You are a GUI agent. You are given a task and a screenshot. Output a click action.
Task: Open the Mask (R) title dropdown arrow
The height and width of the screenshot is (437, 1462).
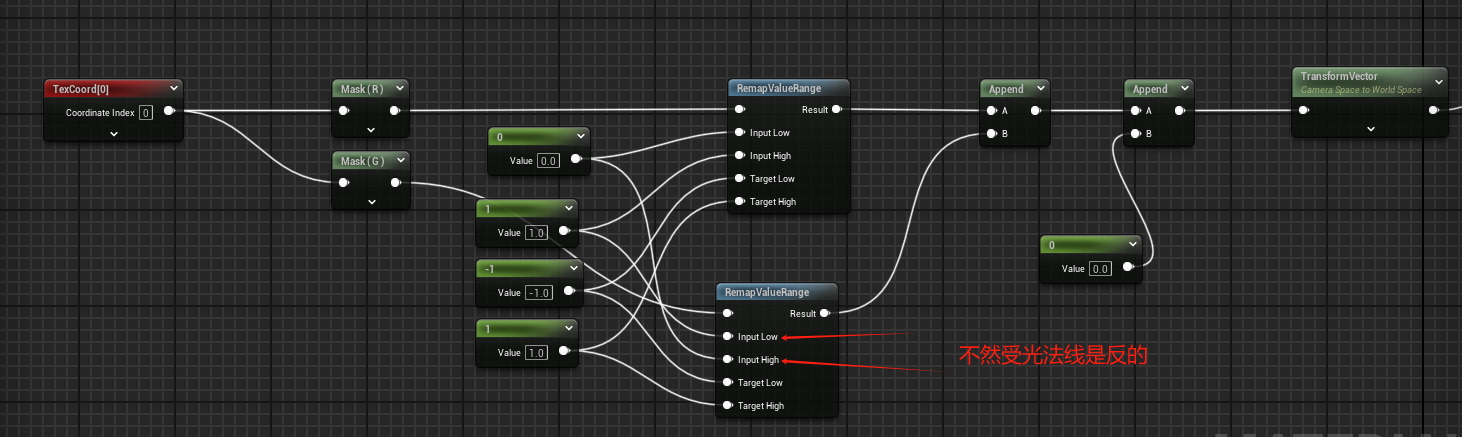tap(399, 89)
